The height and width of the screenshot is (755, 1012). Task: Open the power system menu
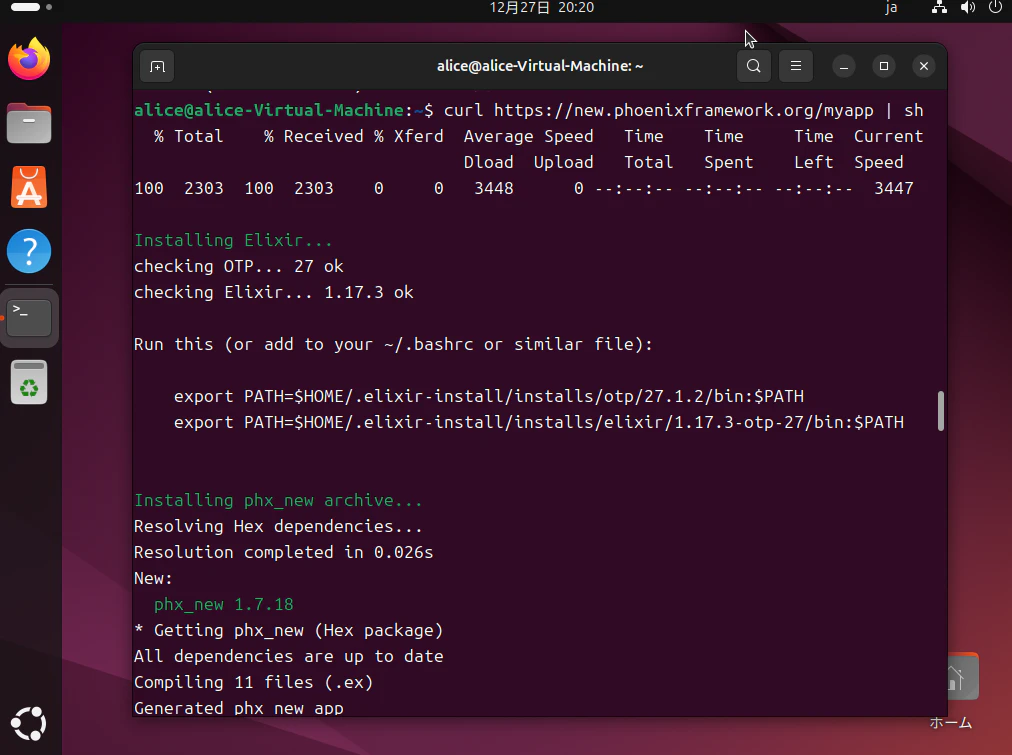point(995,8)
